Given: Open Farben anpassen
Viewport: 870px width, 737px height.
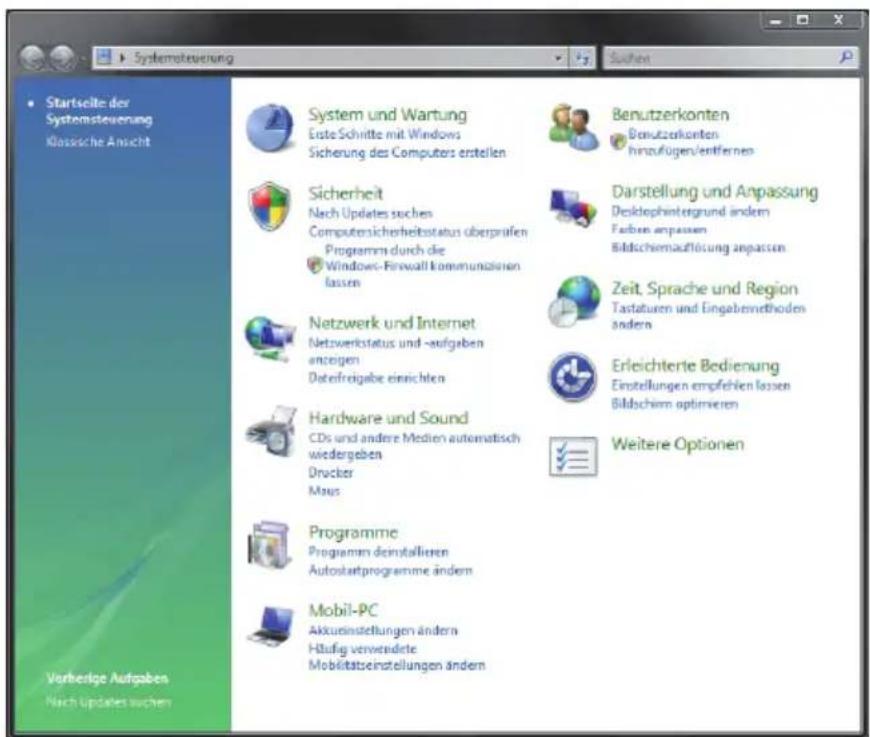Looking at the screenshot, I should (x=659, y=229).
